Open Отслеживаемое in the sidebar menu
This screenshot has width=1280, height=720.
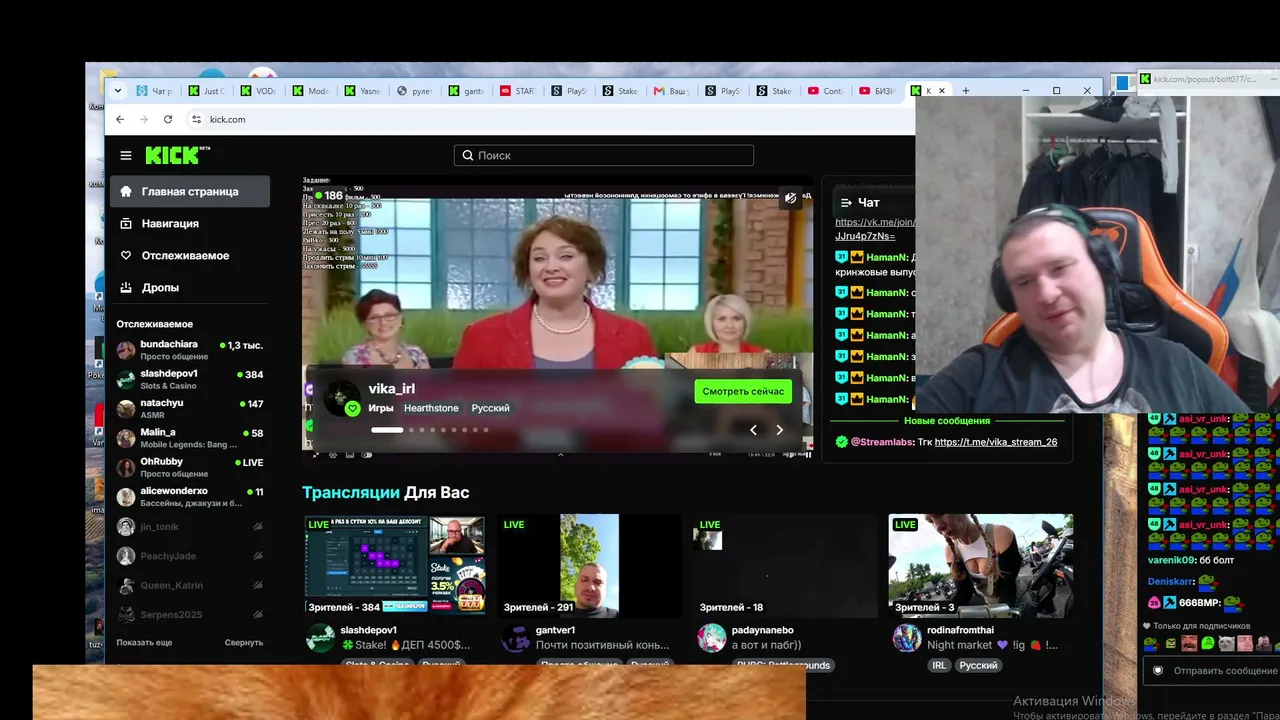[189, 255]
